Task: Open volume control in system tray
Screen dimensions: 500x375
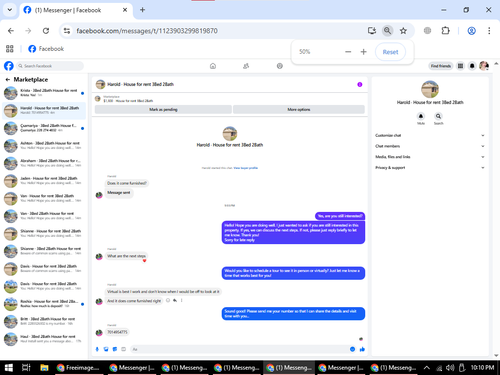Action: [x=450, y=368]
